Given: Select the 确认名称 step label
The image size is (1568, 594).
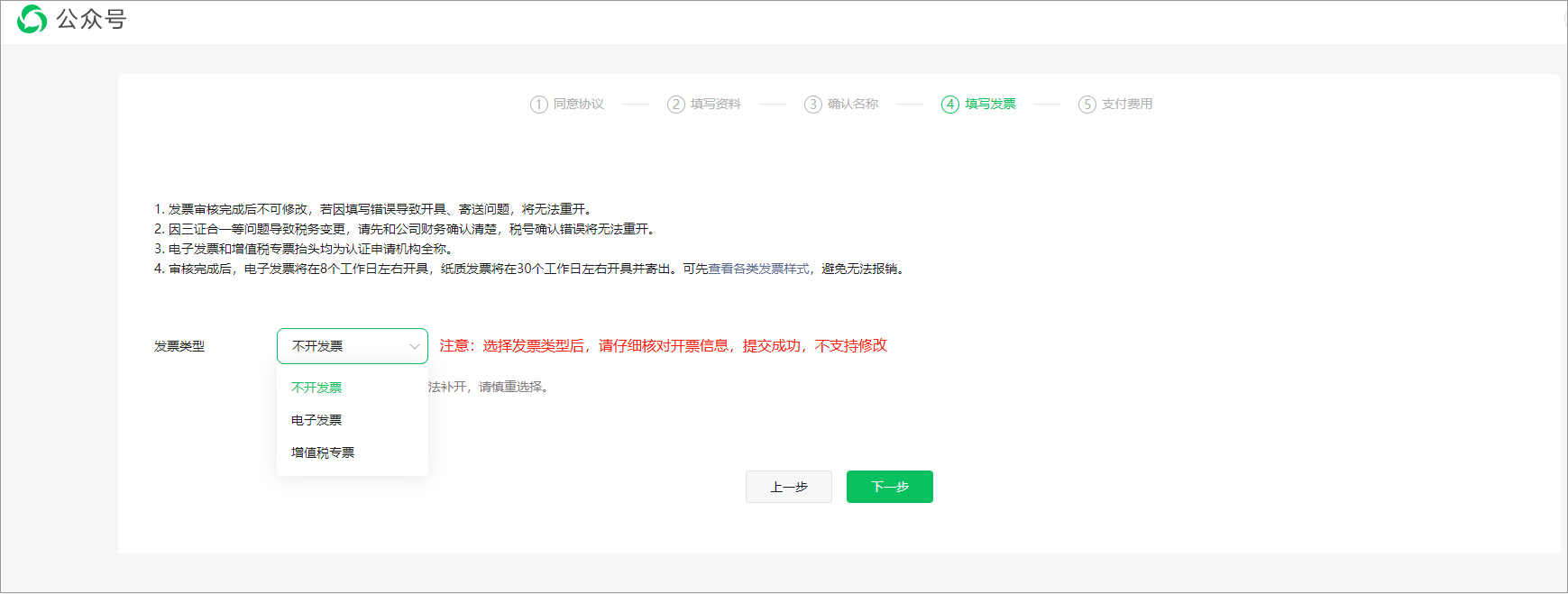Looking at the screenshot, I should click(853, 105).
